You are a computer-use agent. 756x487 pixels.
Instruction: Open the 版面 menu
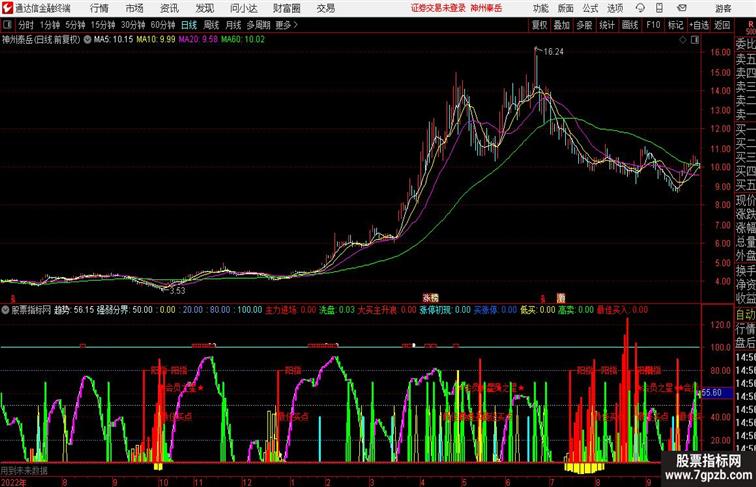pos(565,8)
